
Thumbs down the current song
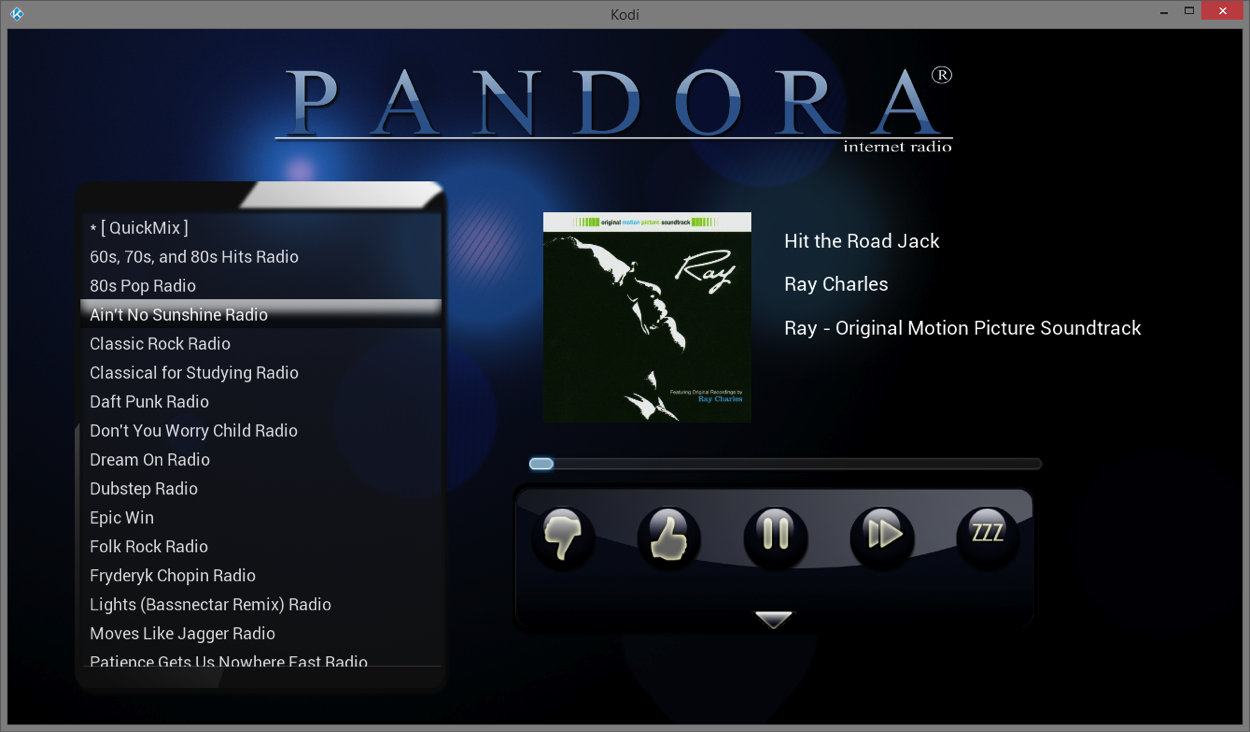tap(563, 535)
